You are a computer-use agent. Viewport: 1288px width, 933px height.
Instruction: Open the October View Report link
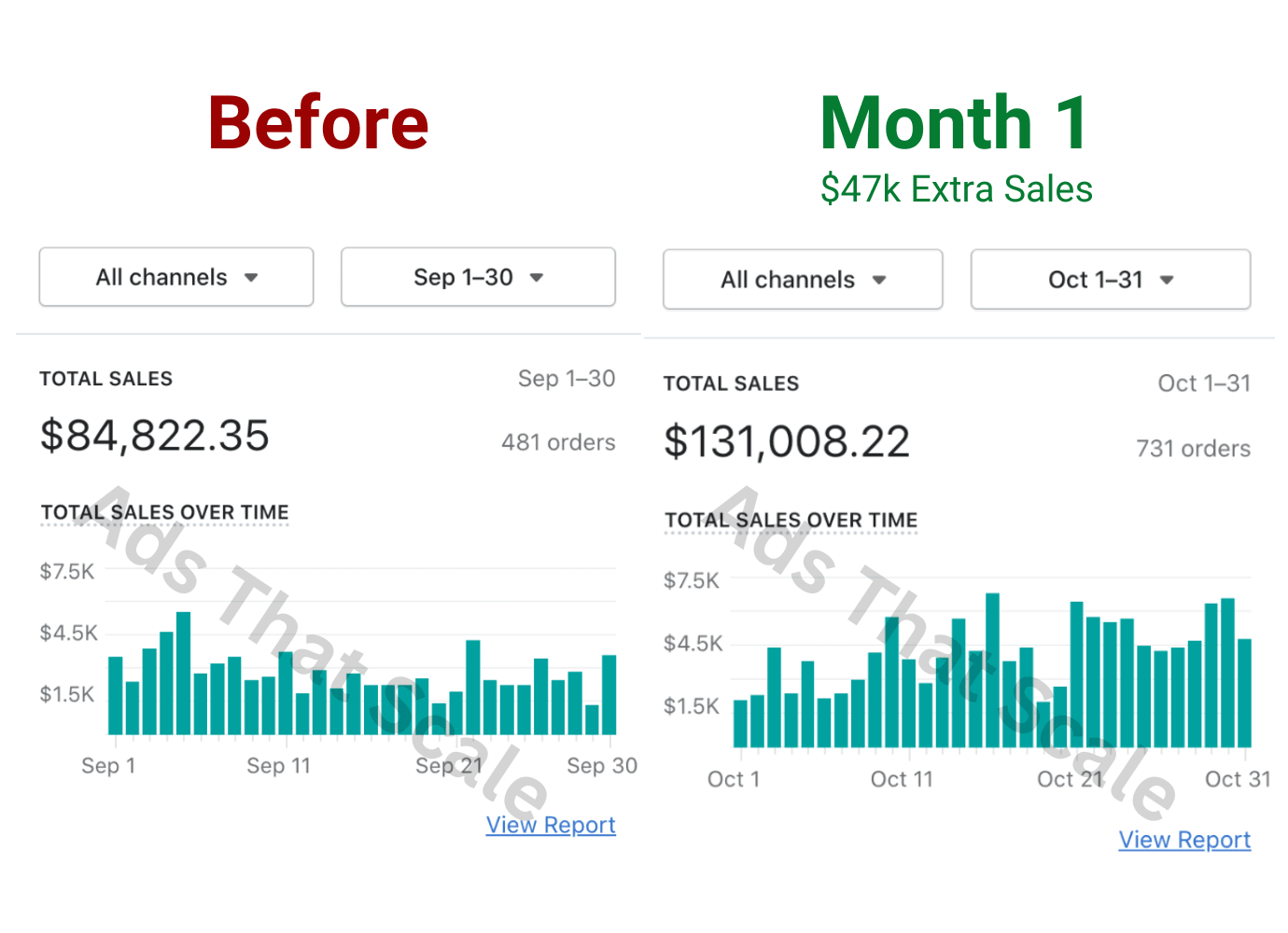pyautogui.click(x=1184, y=840)
